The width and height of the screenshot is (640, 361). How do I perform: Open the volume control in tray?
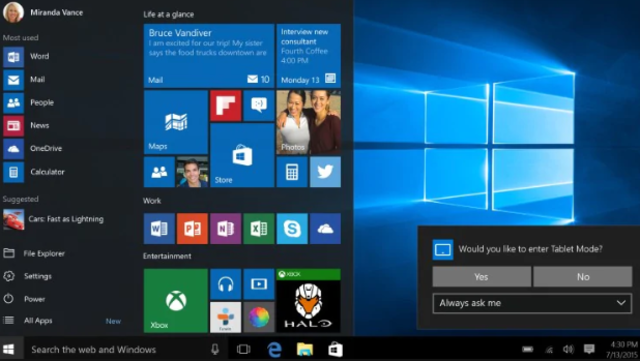(x=568, y=349)
